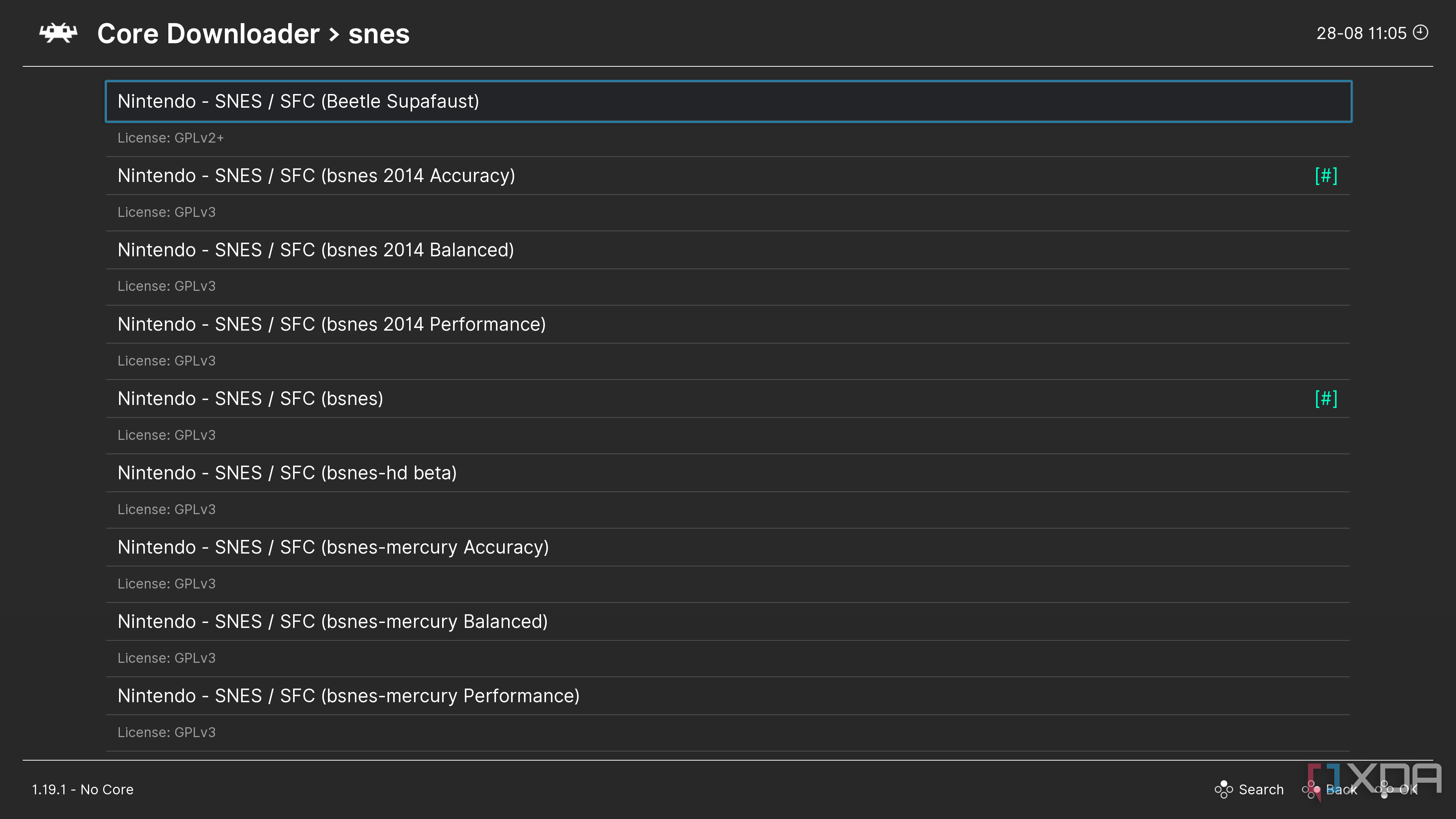This screenshot has height=819, width=1456.
Task: Click the 1.19.1 - No Core status text
Action: pyautogui.click(x=83, y=789)
